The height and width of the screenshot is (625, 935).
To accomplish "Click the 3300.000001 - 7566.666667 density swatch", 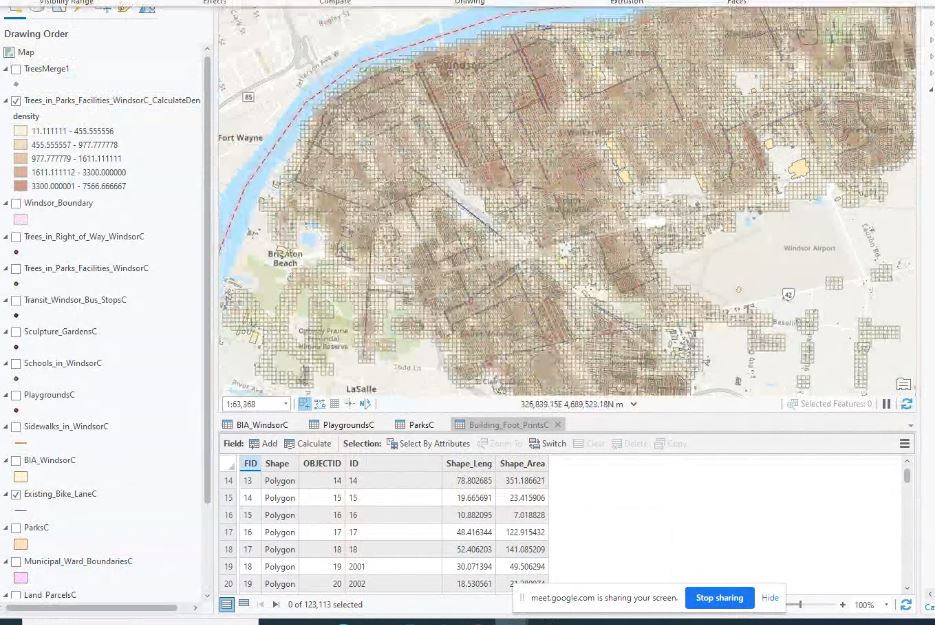I will click(x=20, y=186).
